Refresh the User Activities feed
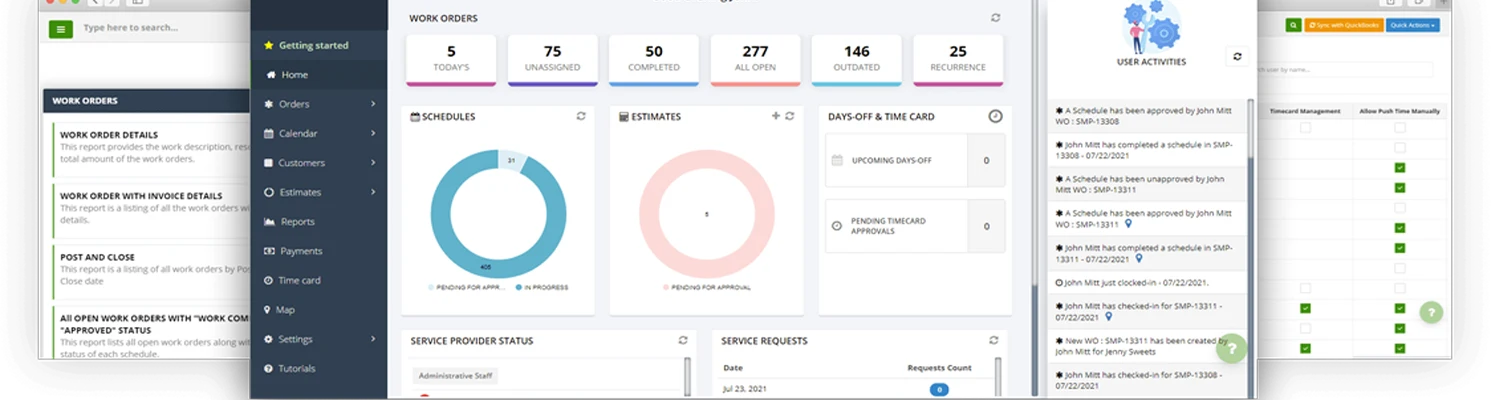Viewport: 1505px width, 400px height. point(1237,57)
